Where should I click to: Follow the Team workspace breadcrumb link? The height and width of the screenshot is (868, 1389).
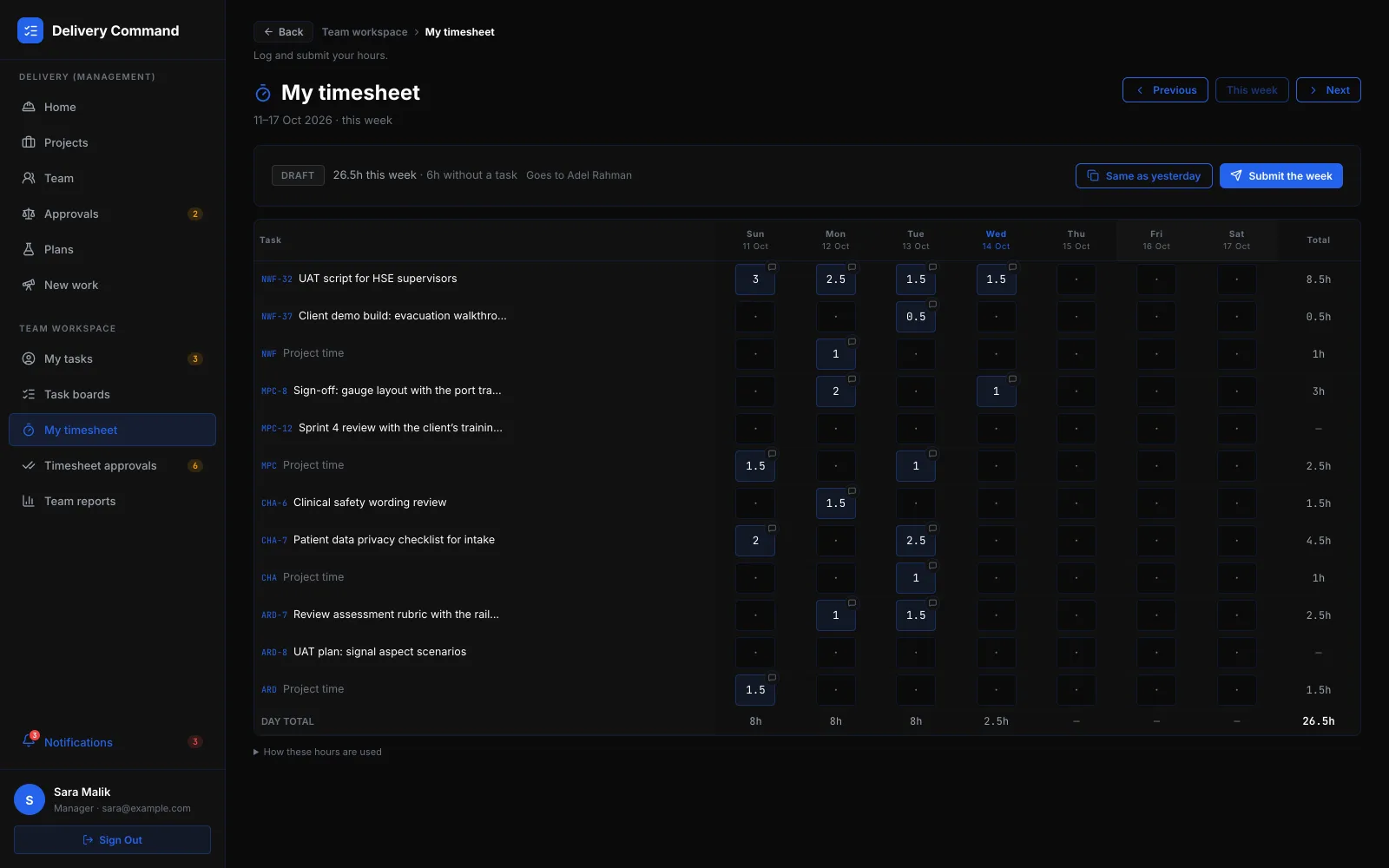tap(365, 32)
